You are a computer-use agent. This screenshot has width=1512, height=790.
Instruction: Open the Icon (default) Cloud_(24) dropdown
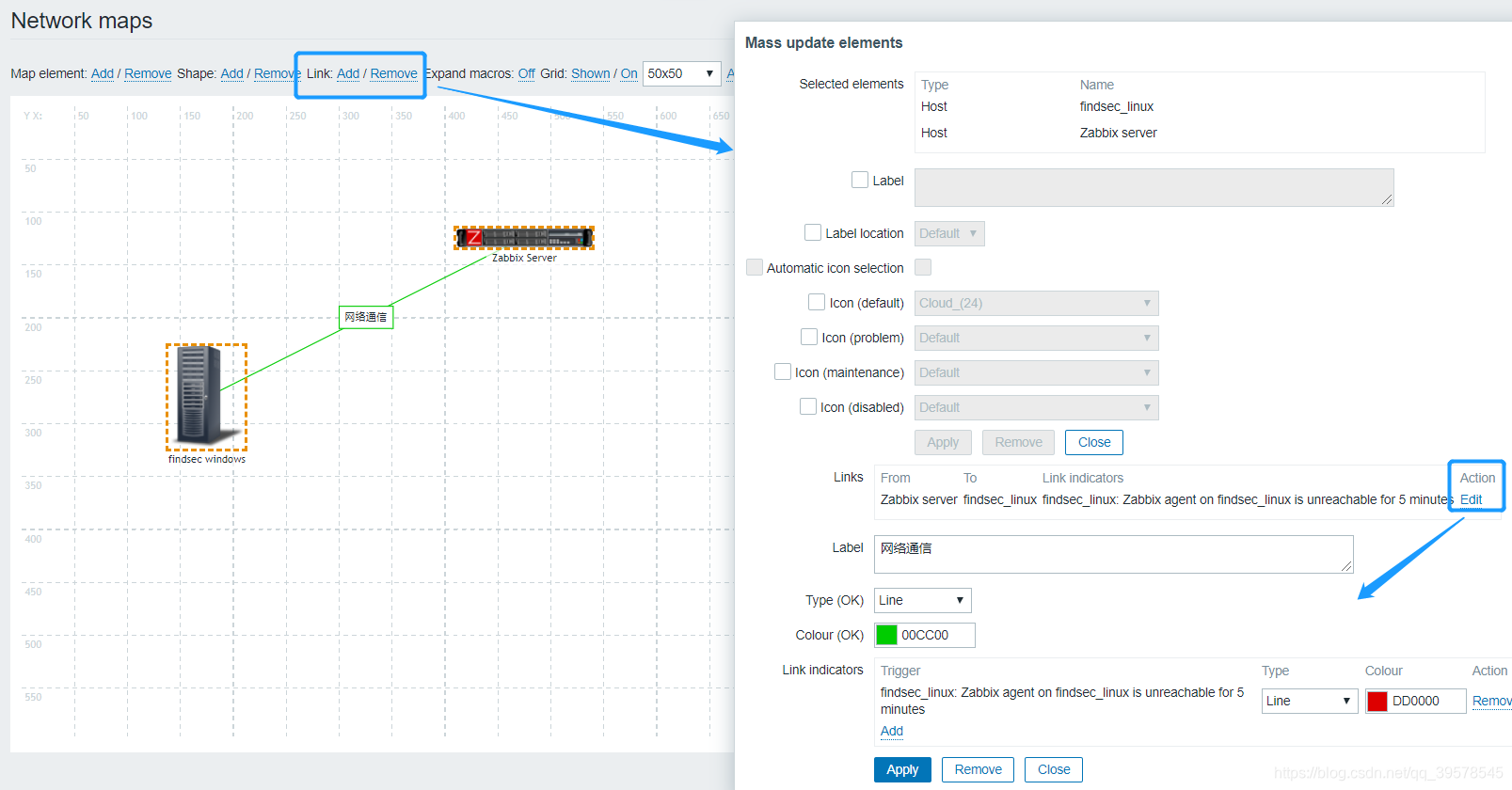pos(1036,303)
